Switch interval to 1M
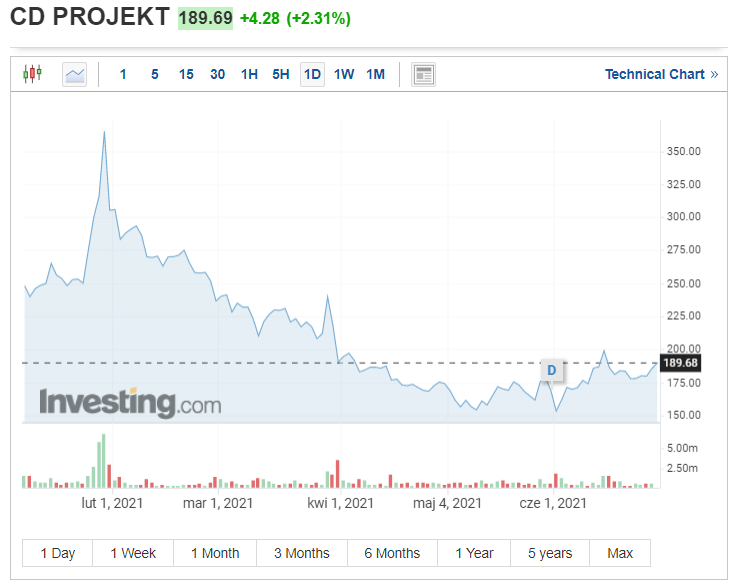The width and height of the screenshot is (733, 585). (375, 74)
